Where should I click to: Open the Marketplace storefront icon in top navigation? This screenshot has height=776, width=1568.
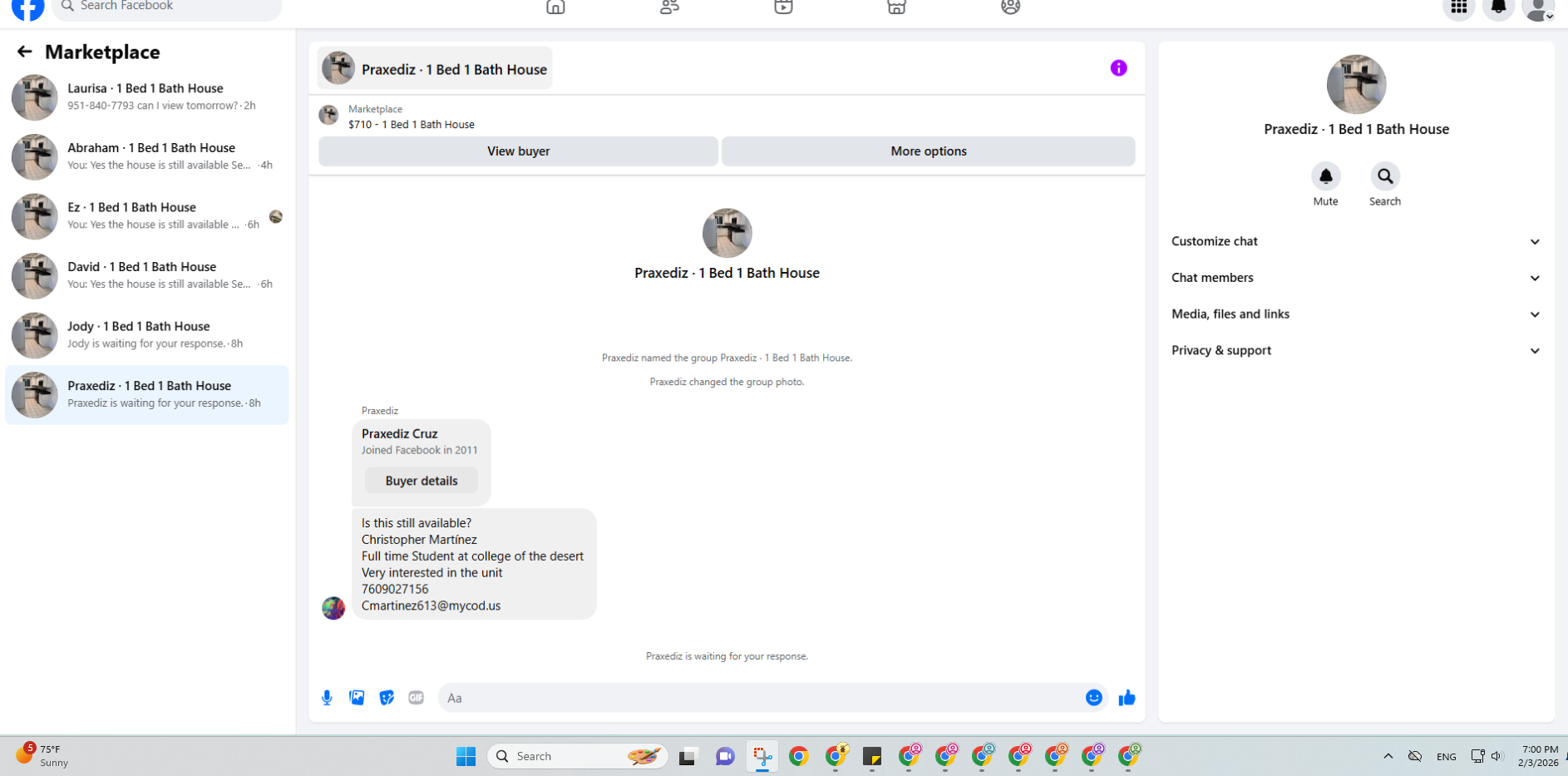(x=896, y=7)
